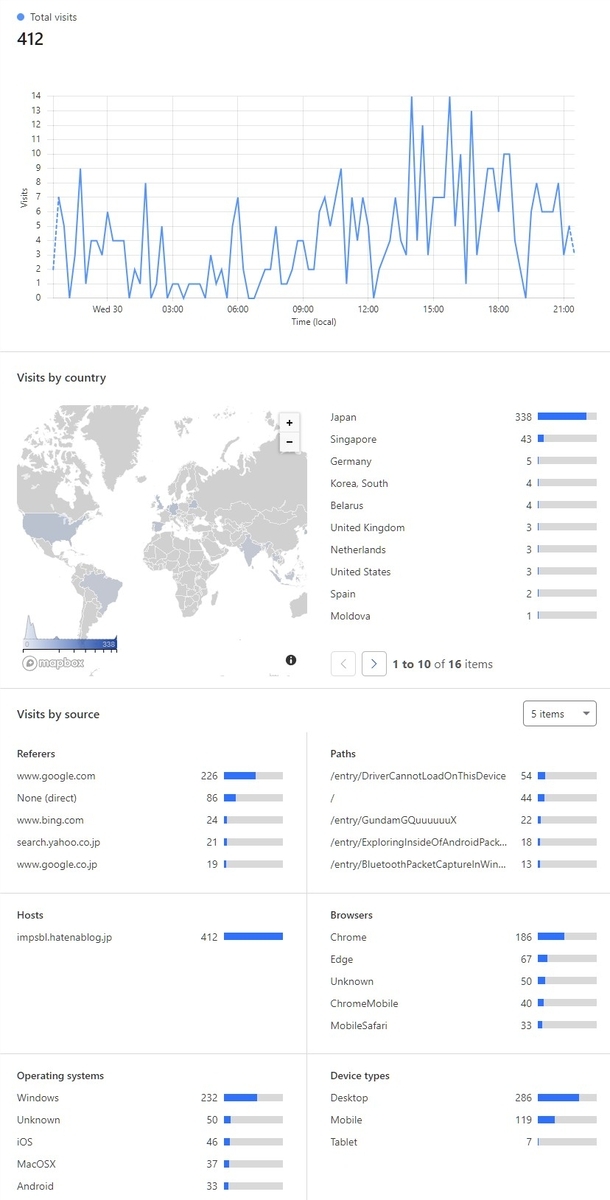The width and height of the screenshot is (610, 1200).
Task: Select the Desktop device type
Action: coord(463,1097)
